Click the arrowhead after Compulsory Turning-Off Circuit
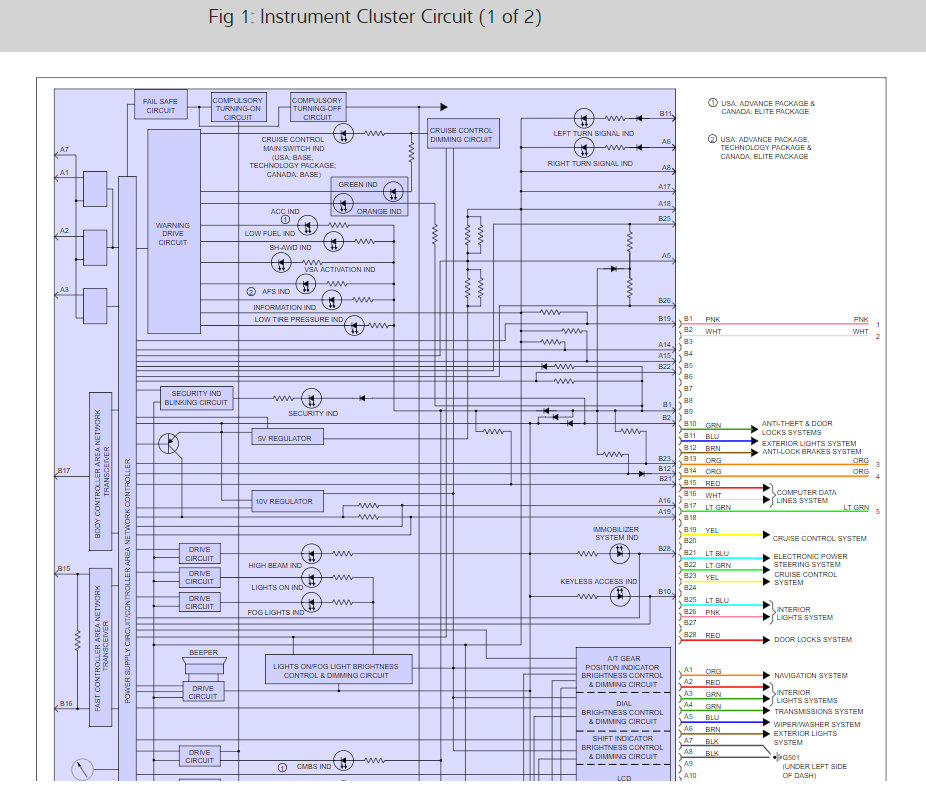Viewport: 926px width, 801px height. [444, 107]
